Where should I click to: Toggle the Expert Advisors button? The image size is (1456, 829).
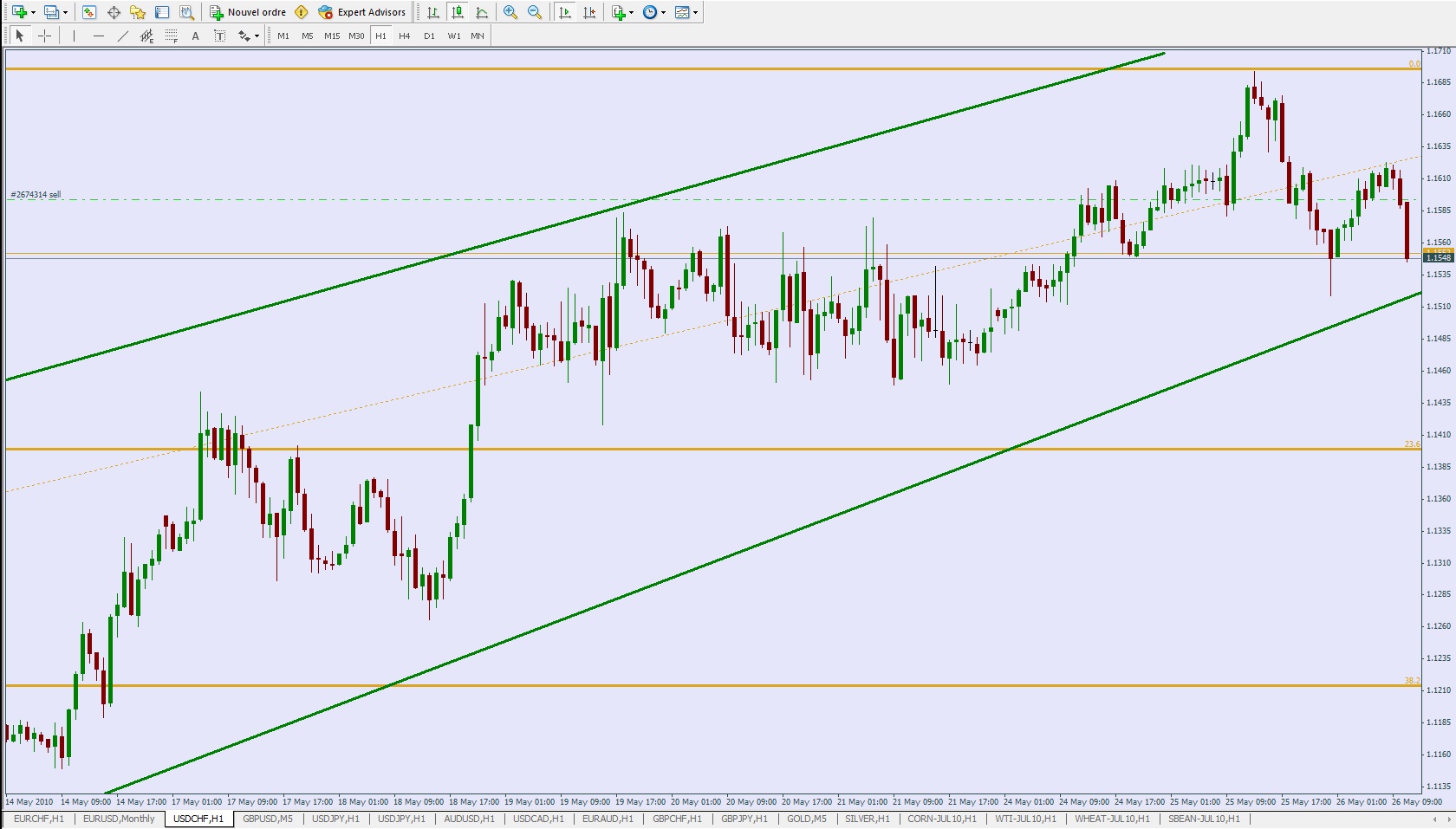click(362, 12)
